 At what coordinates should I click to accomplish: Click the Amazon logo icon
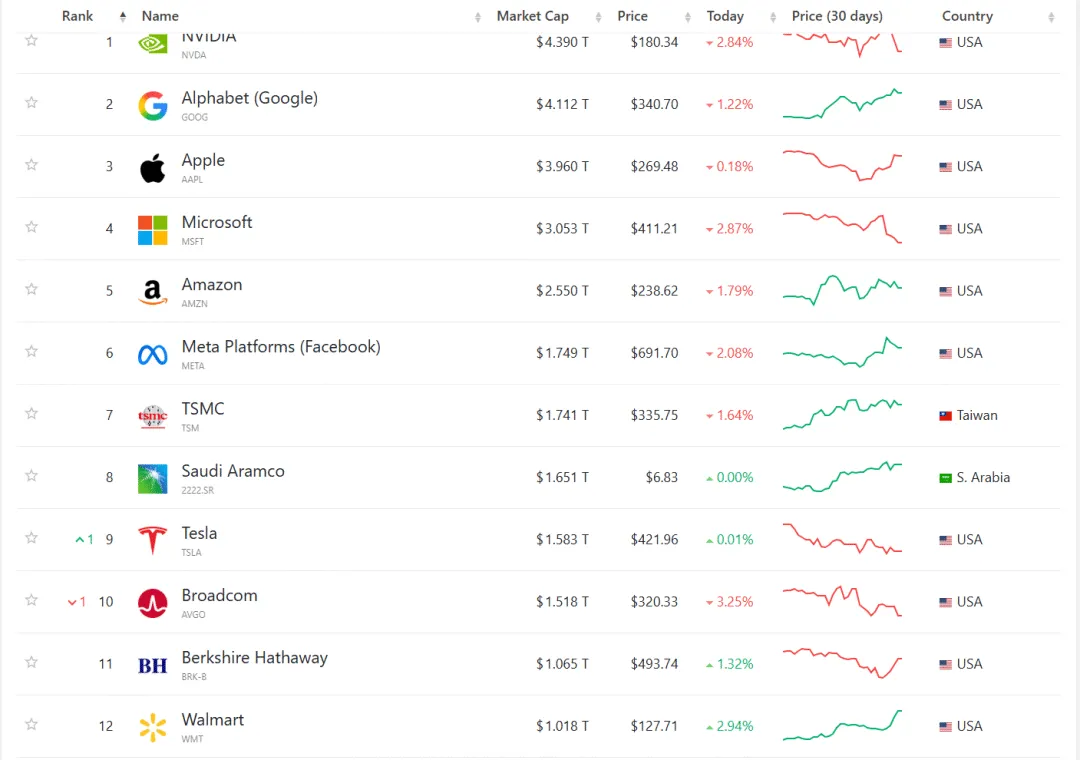(x=153, y=291)
